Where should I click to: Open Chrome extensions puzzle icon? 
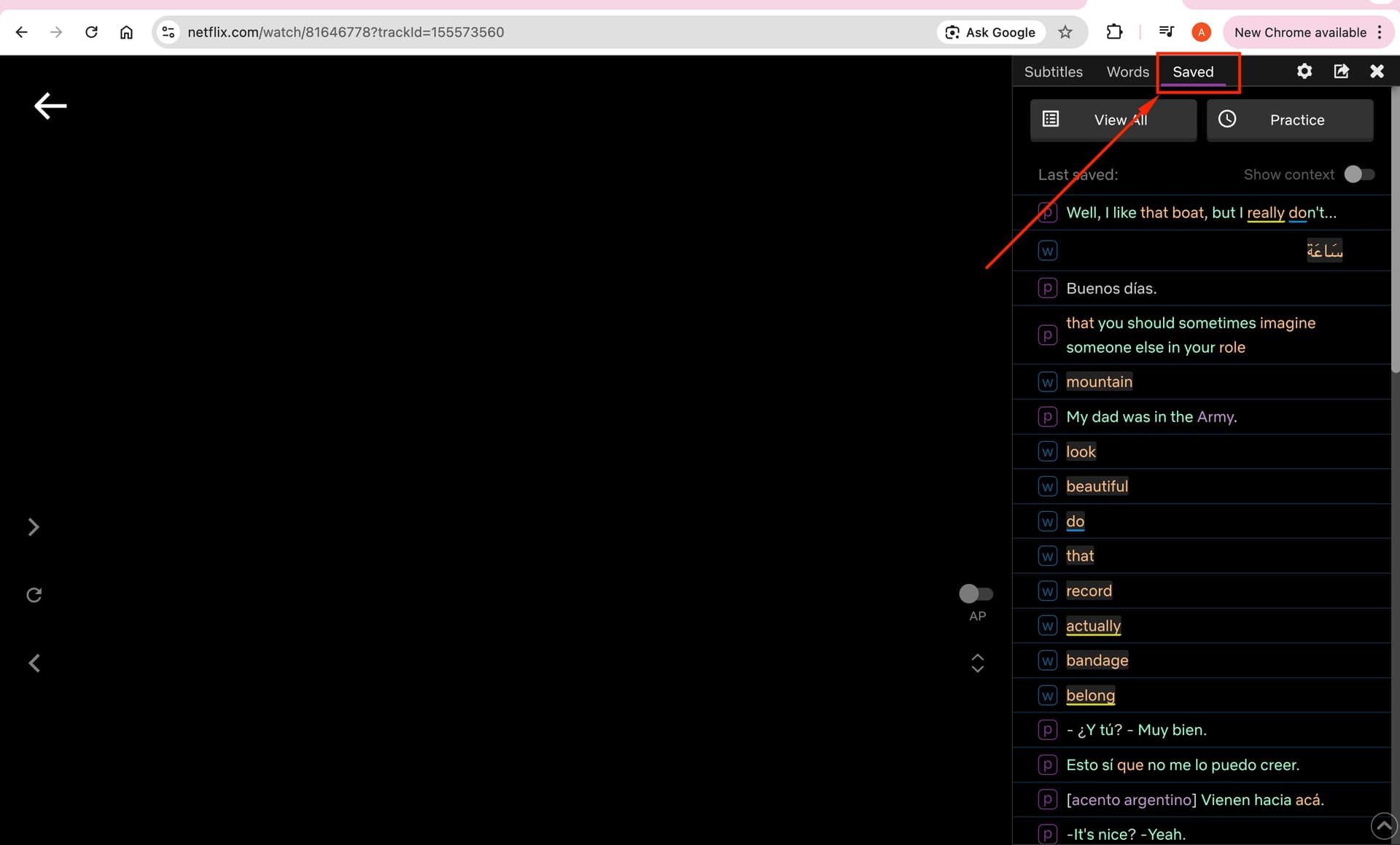pyautogui.click(x=1114, y=32)
